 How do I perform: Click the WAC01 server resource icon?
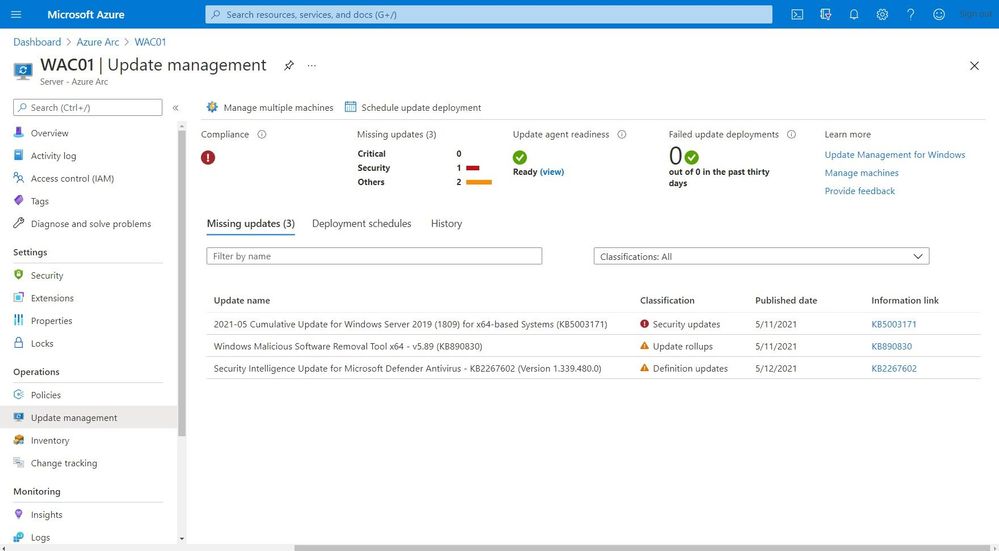23,71
